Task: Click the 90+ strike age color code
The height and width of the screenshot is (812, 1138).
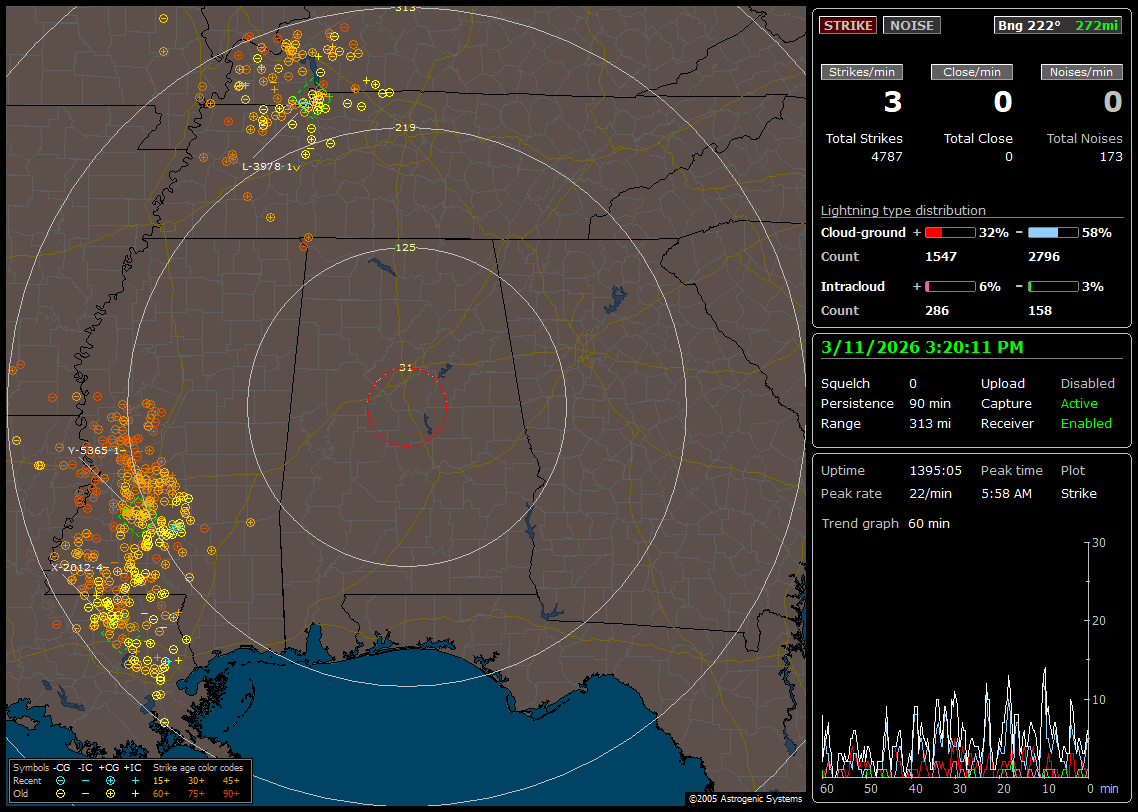Action: (231, 793)
